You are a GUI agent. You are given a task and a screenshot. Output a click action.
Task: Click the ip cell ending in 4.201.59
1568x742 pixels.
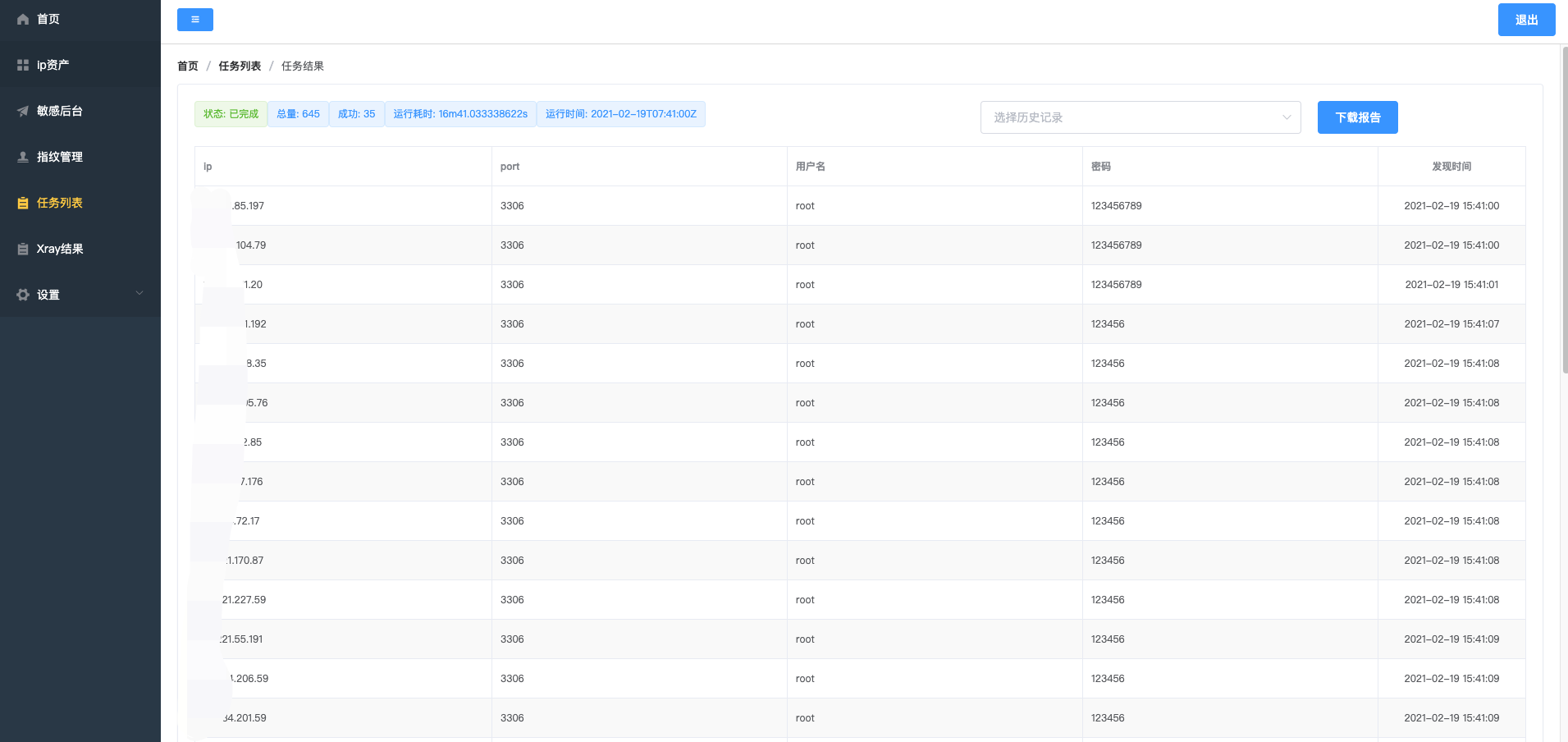(x=343, y=718)
